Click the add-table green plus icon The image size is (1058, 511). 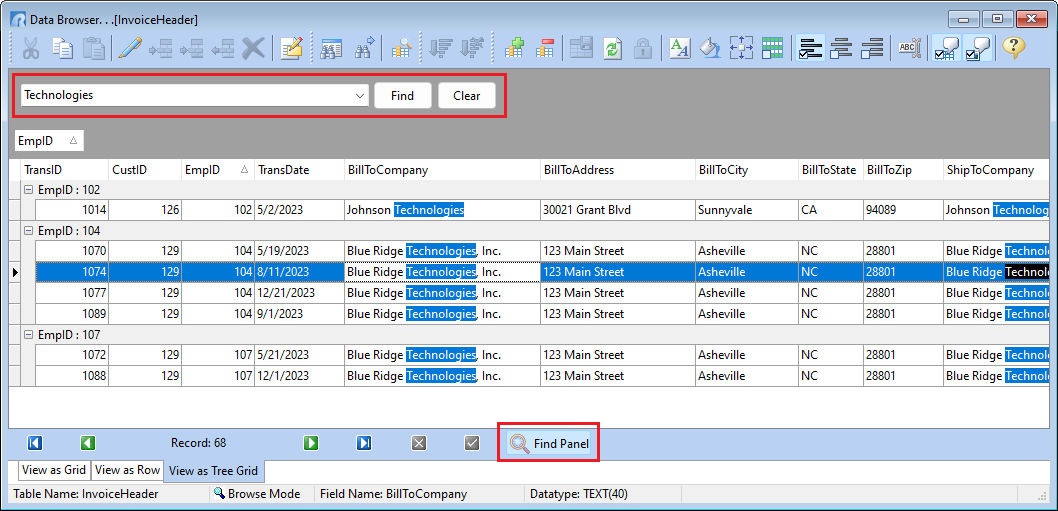(x=514, y=49)
